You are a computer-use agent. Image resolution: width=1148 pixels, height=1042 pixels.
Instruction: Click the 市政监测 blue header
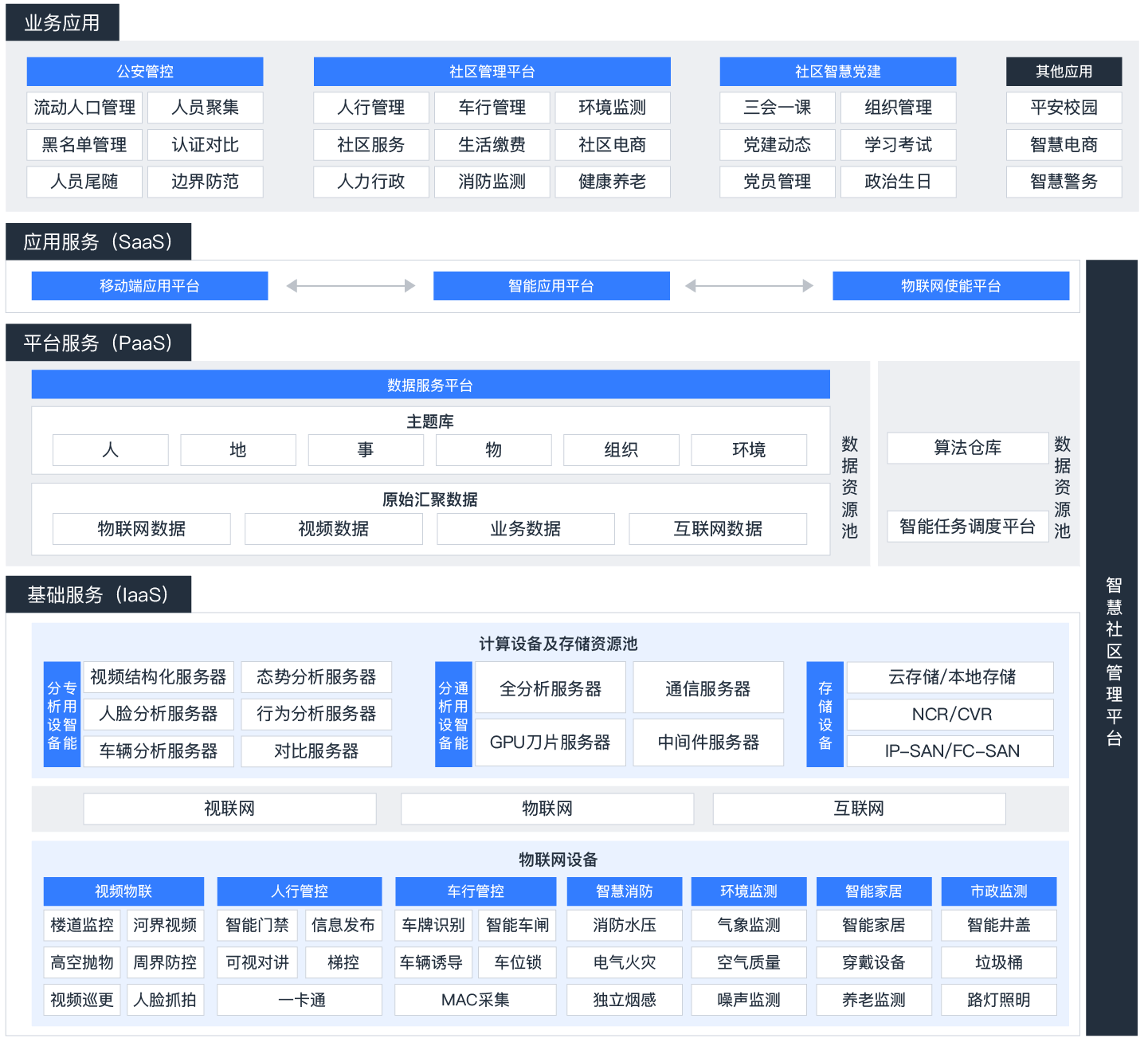(x=999, y=891)
